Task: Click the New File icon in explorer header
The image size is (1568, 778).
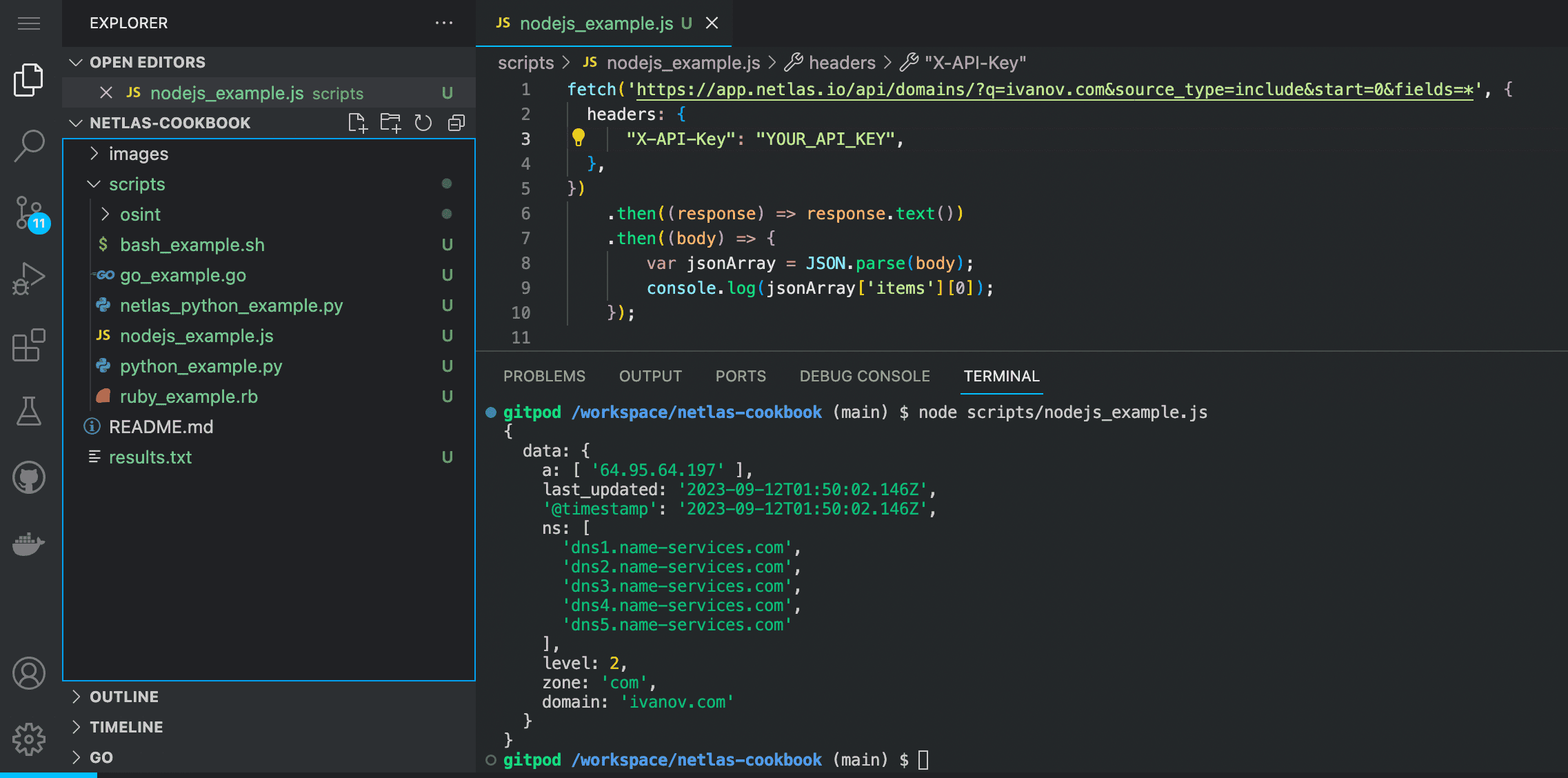Action: click(x=357, y=123)
